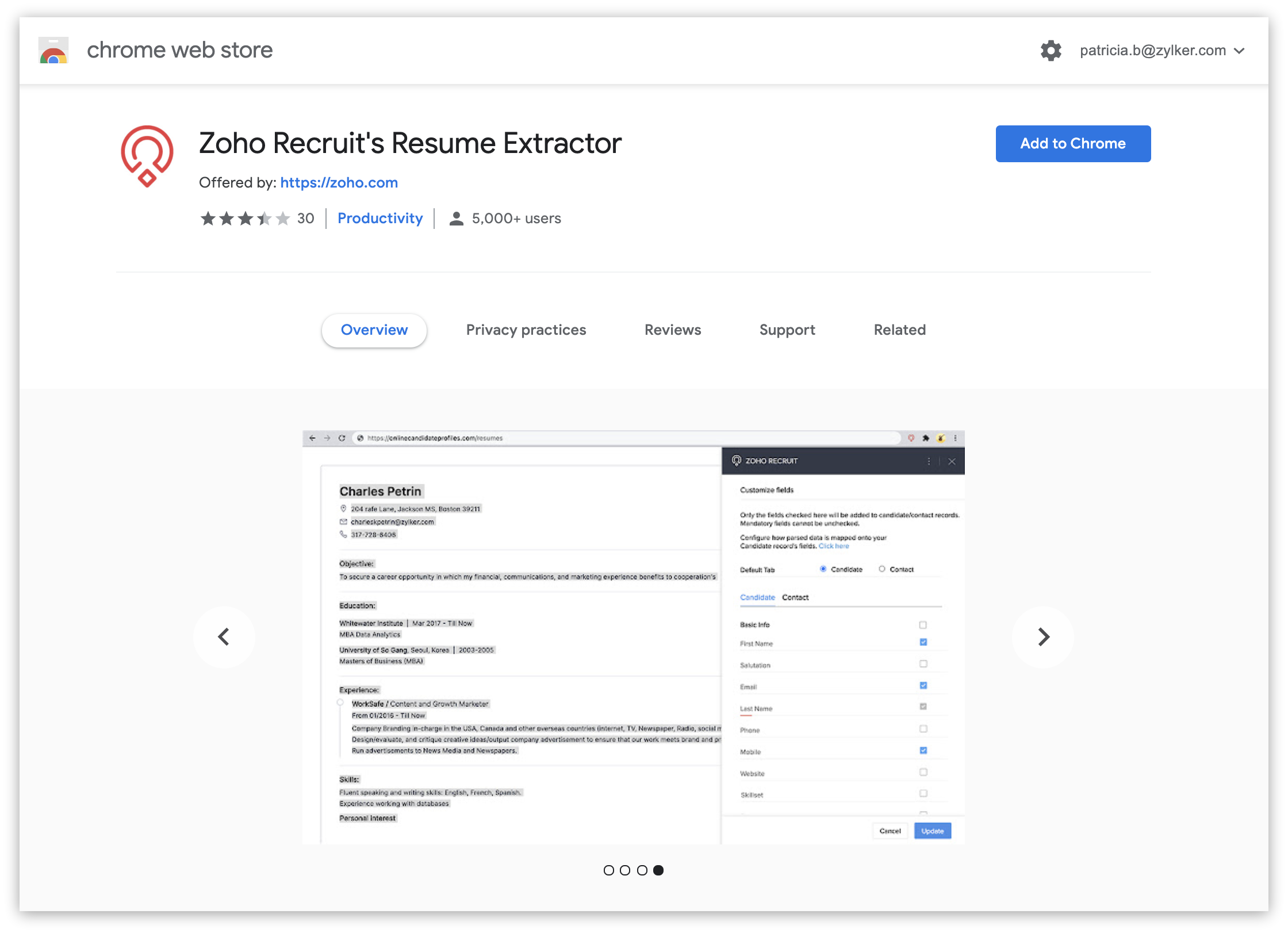This screenshot has width=1288, height=933.
Task: Open the https://zoho.com publisher link
Action: pyautogui.click(x=339, y=183)
